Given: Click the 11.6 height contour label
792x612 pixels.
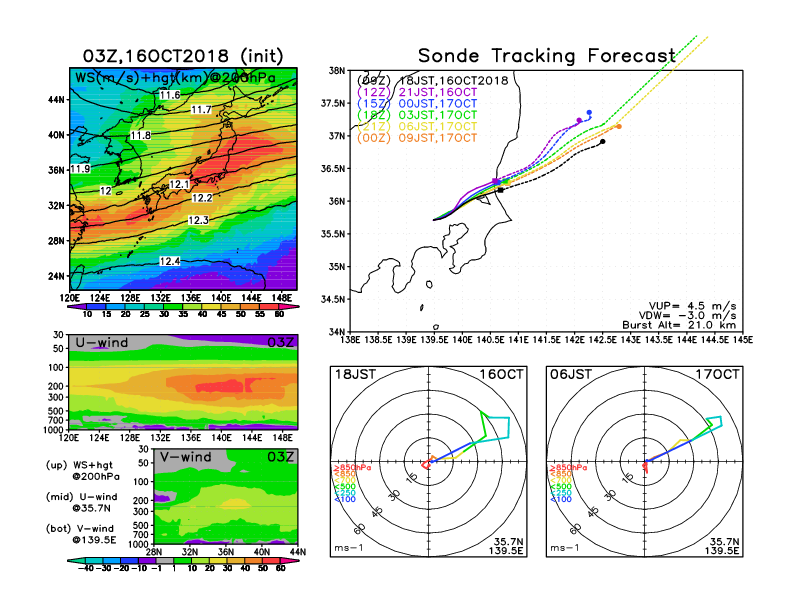Looking at the screenshot, I should 170,95.
